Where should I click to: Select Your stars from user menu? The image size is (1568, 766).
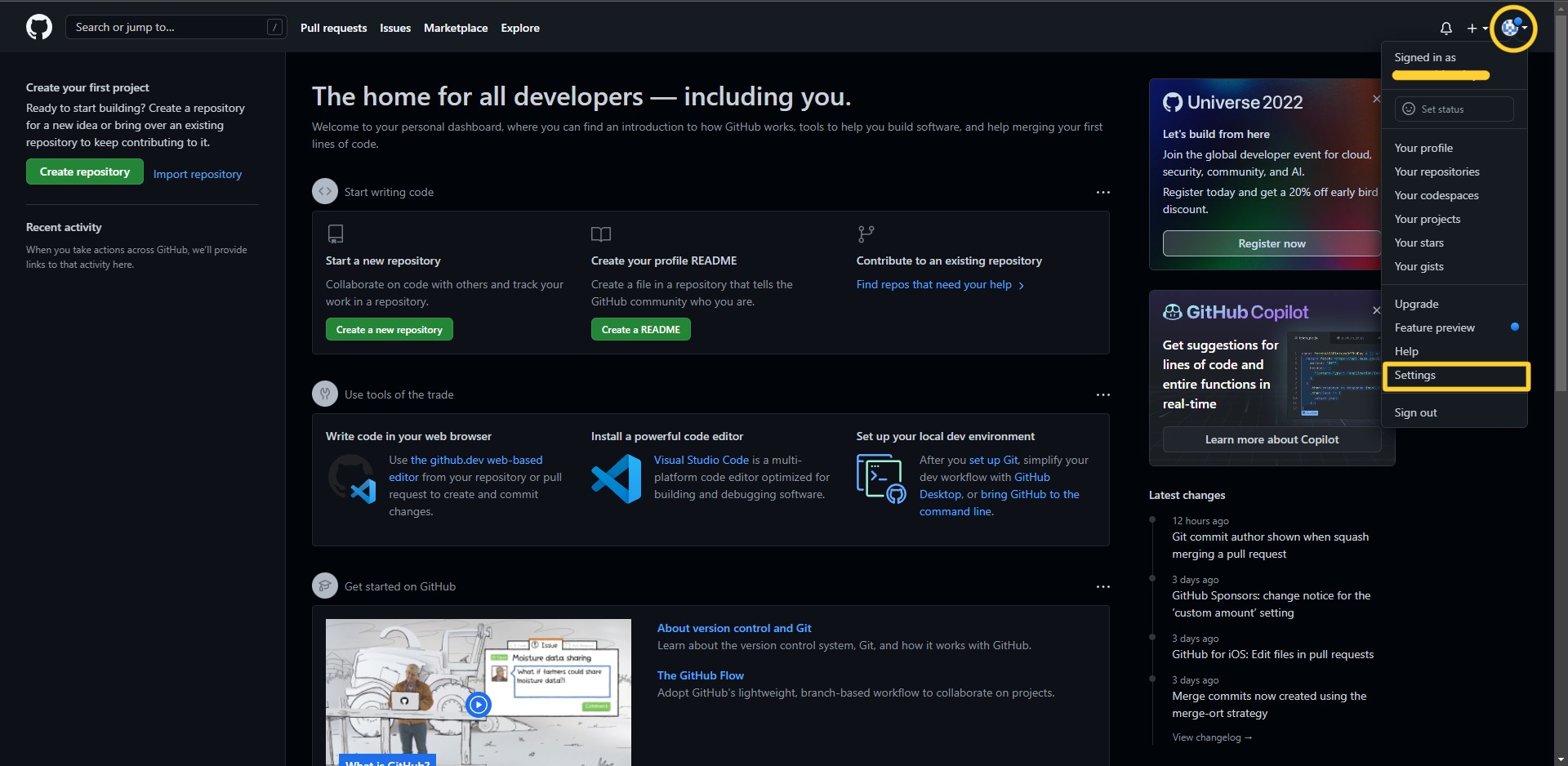tap(1454, 243)
